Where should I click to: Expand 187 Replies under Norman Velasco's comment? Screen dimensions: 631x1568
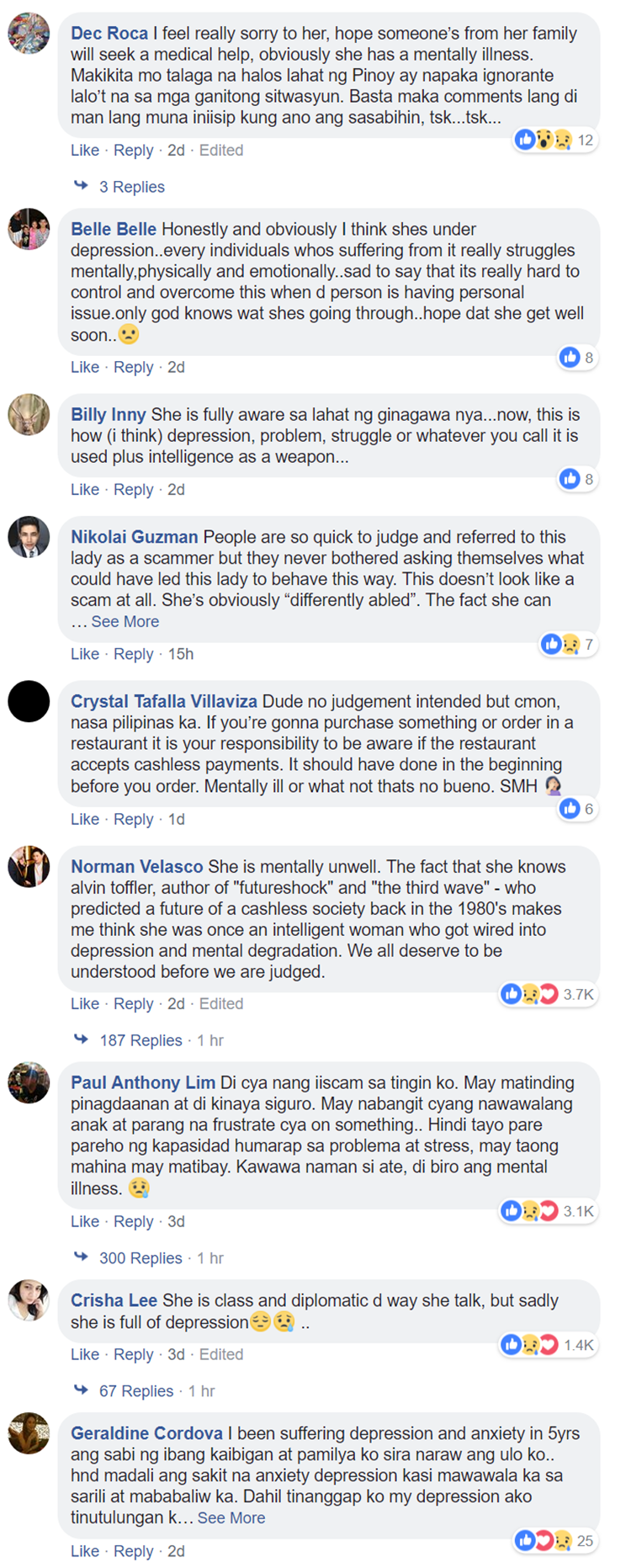coord(141,1040)
